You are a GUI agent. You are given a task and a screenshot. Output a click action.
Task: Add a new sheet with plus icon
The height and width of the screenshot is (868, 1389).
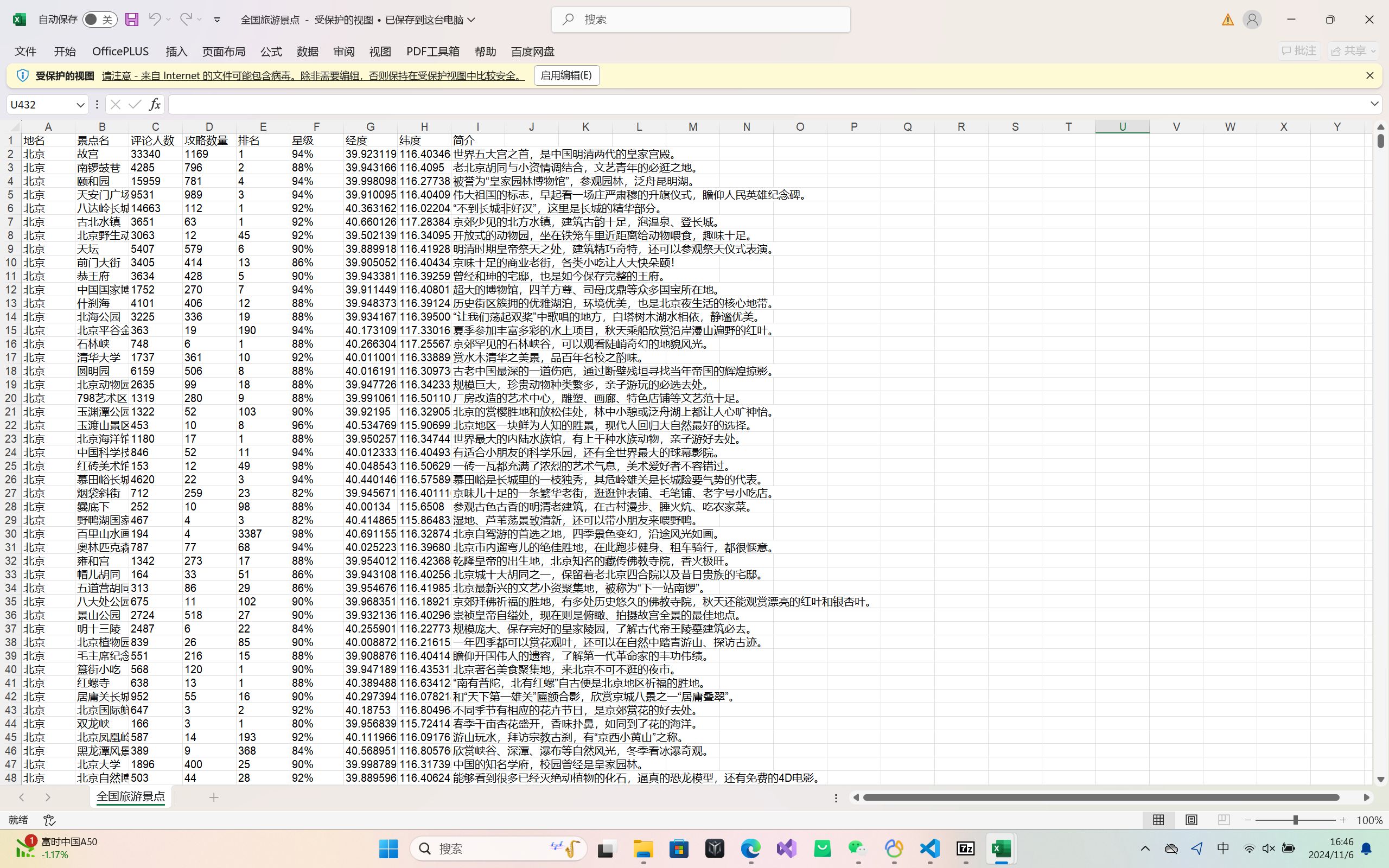tap(214, 797)
